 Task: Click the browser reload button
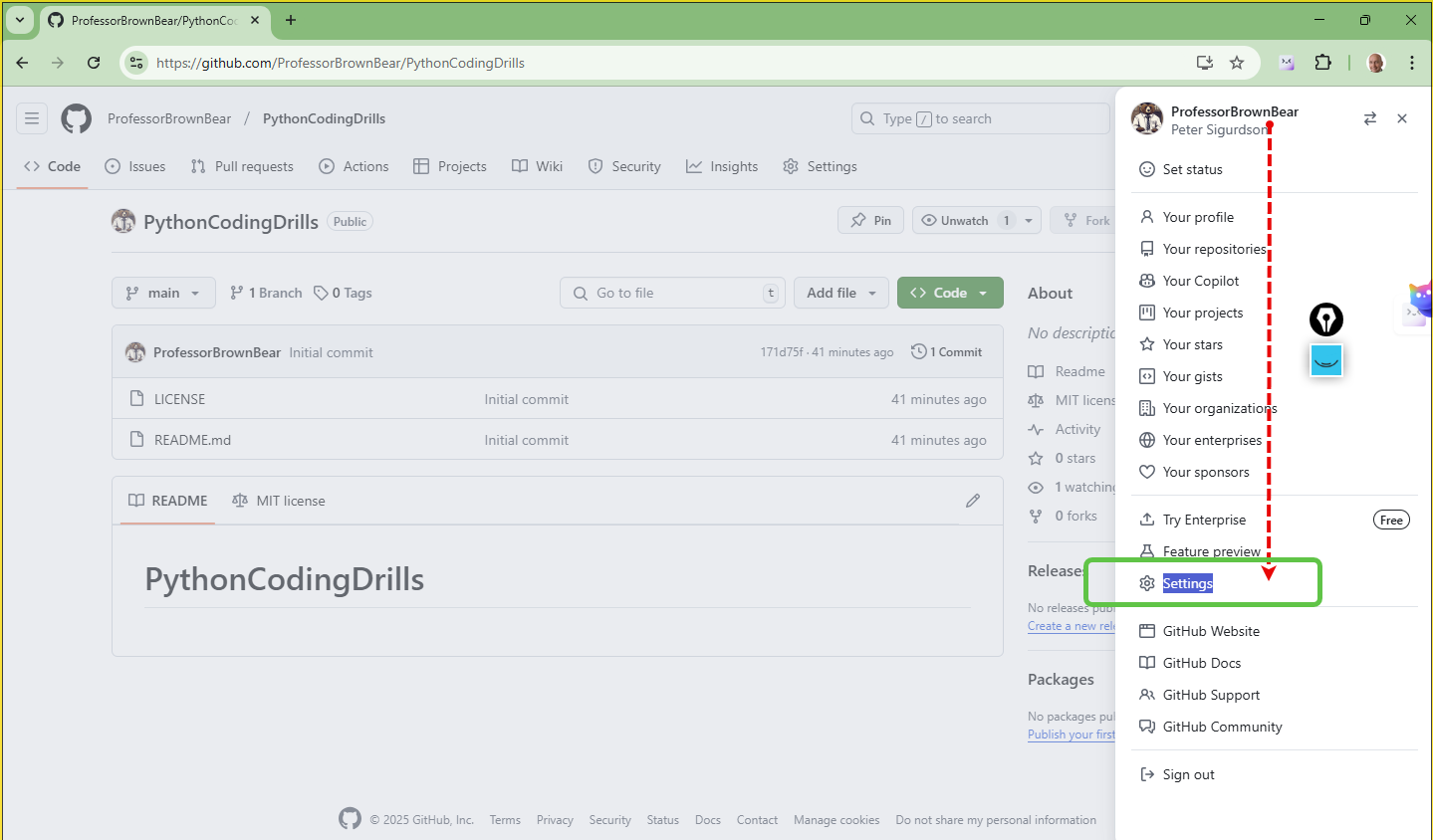point(94,63)
